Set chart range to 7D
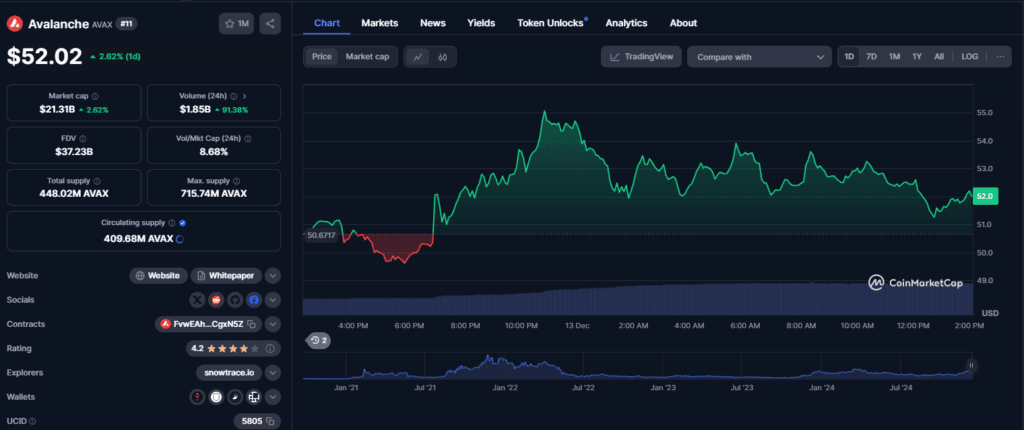Viewport: 1024px width, 430px height. click(x=871, y=57)
